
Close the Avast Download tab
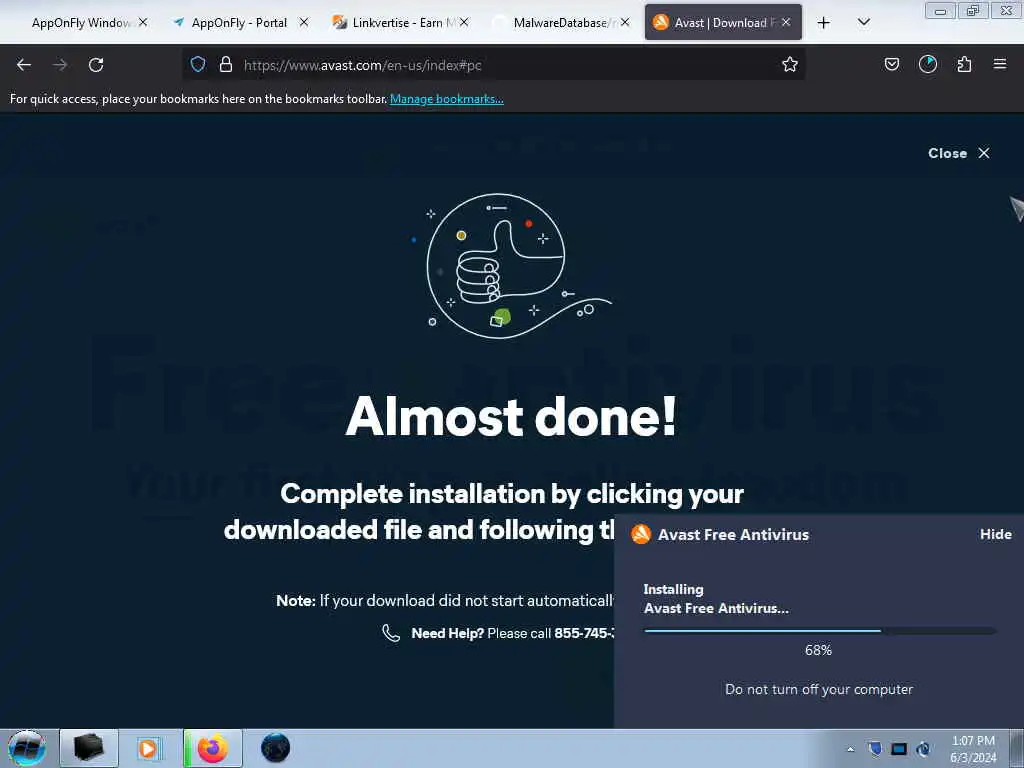pyautogui.click(x=786, y=22)
